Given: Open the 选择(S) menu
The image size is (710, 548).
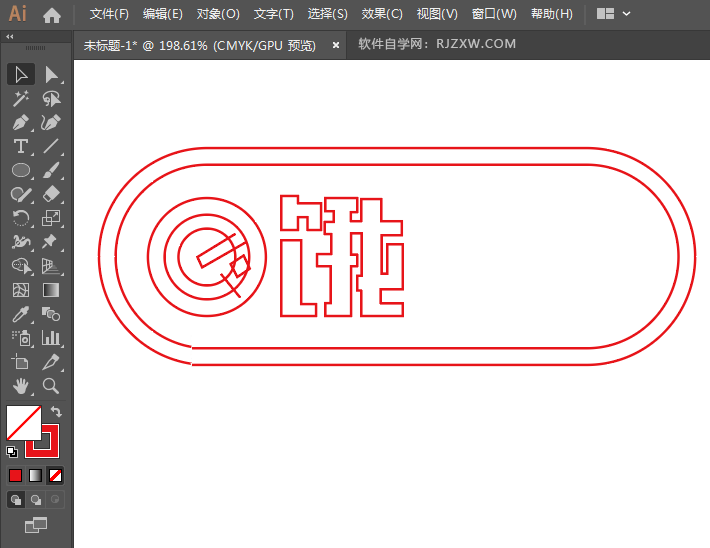Looking at the screenshot, I should 327,14.
